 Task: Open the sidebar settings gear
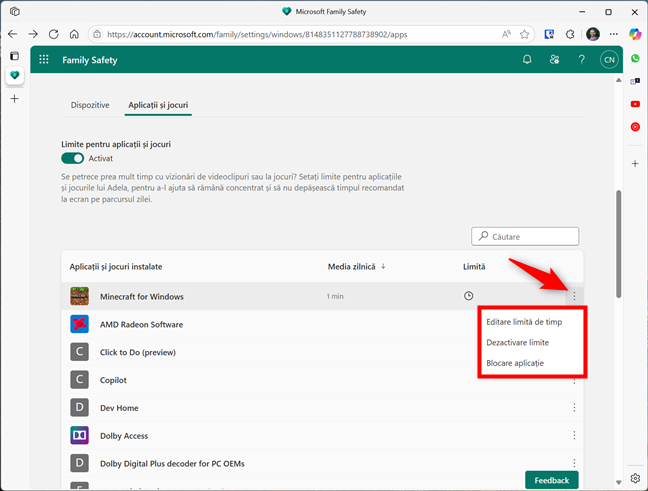point(635,478)
